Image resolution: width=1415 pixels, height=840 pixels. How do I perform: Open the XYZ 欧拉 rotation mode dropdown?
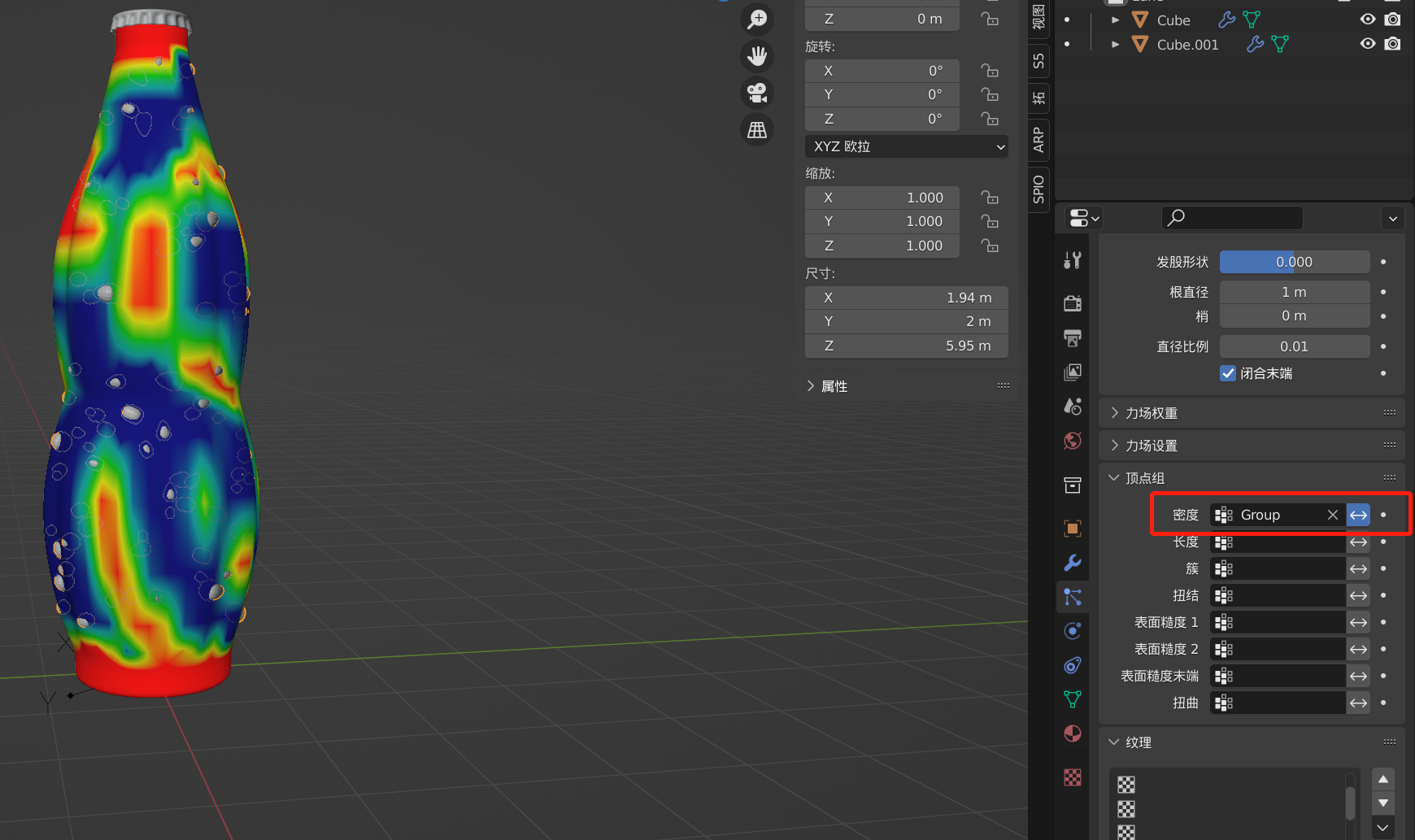click(907, 146)
